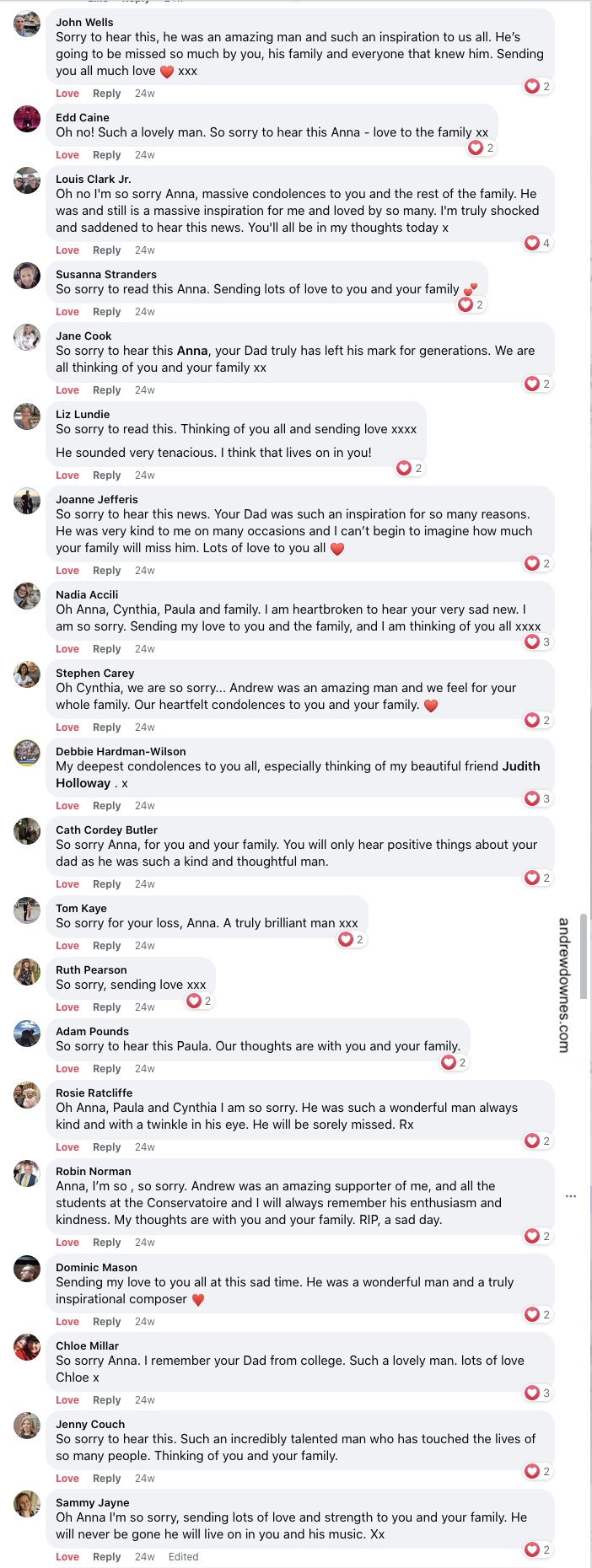Click the heart badge showing 3 under Debbie Hardman-Wilson's comment

[536, 798]
